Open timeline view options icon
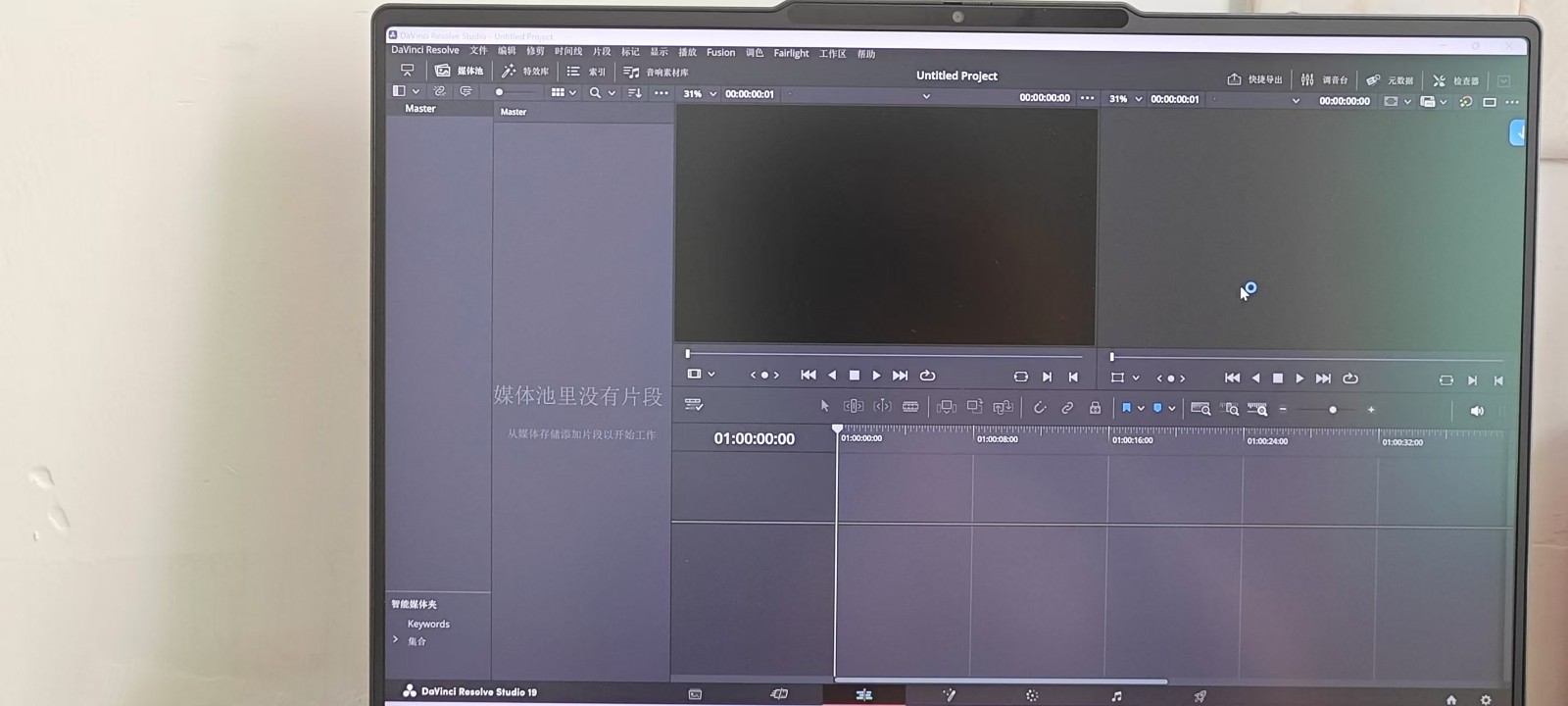The height and width of the screenshot is (706, 1568). pyautogui.click(x=694, y=404)
